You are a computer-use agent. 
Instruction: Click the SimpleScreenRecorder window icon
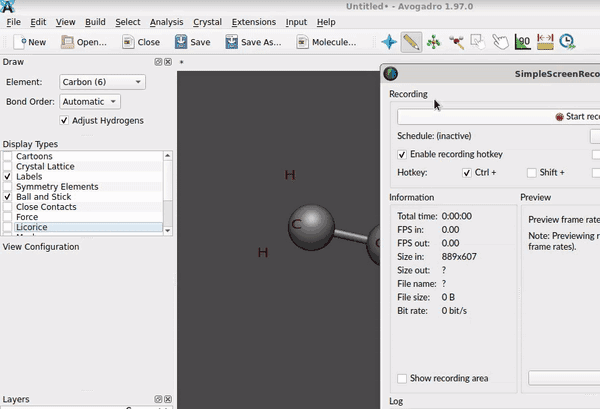coord(391,73)
